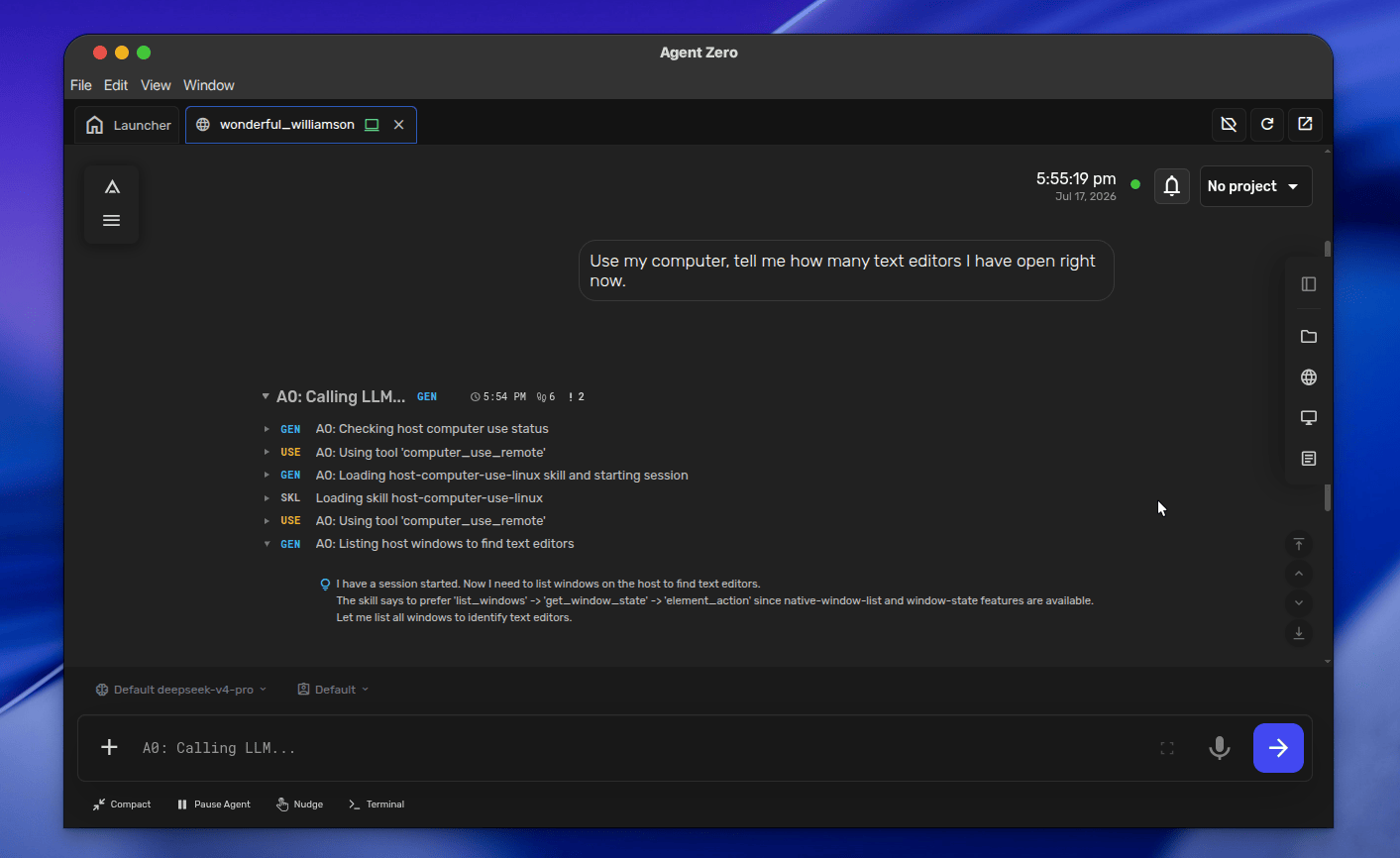The height and width of the screenshot is (858, 1400).
Task: Open the file browser folder icon
Action: tap(1309, 337)
